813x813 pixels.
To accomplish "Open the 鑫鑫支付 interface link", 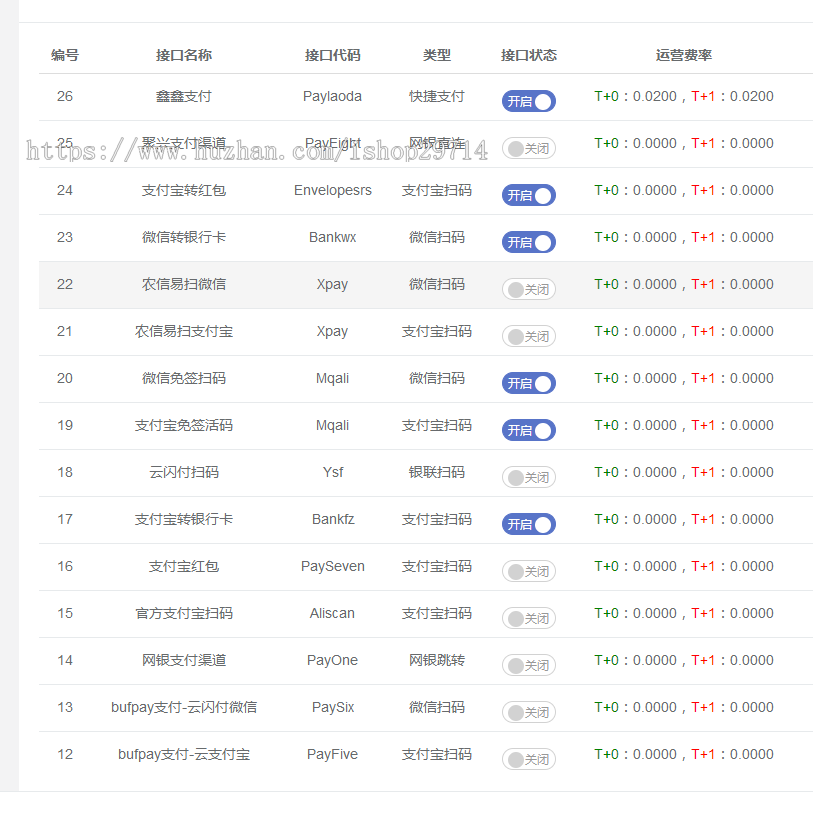I will [x=183, y=96].
